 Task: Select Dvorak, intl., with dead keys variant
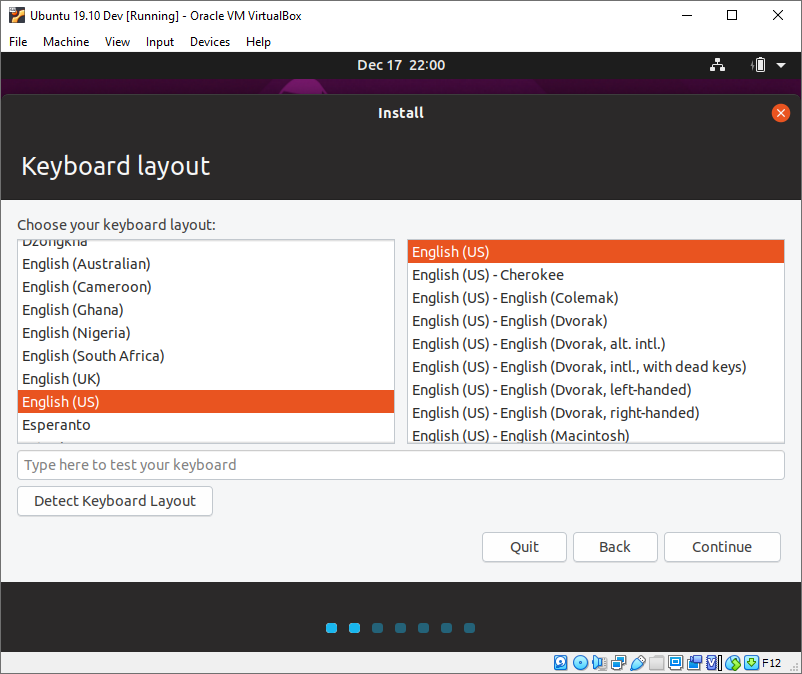(596, 367)
